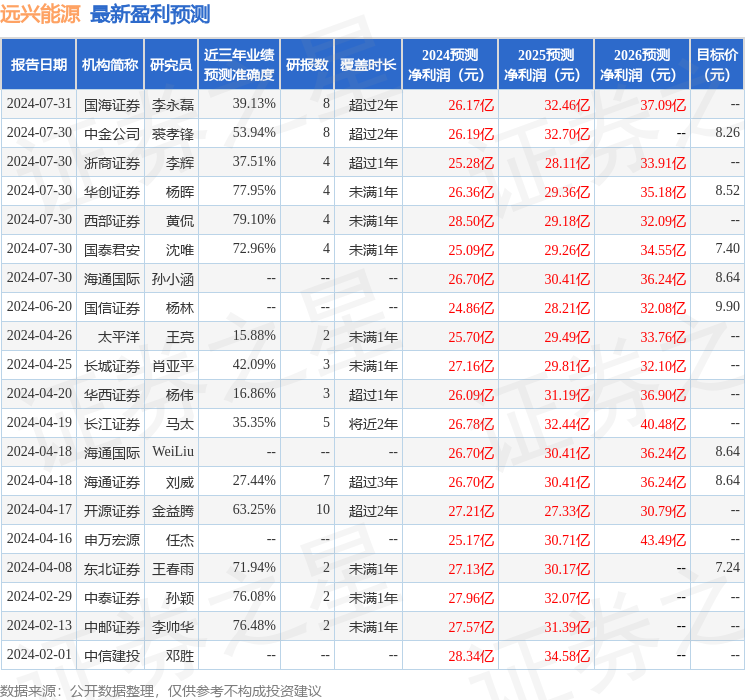Click the 申万宏源 institution cell
The height and width of the screenshot is (700, 745).
coord(112,539)
